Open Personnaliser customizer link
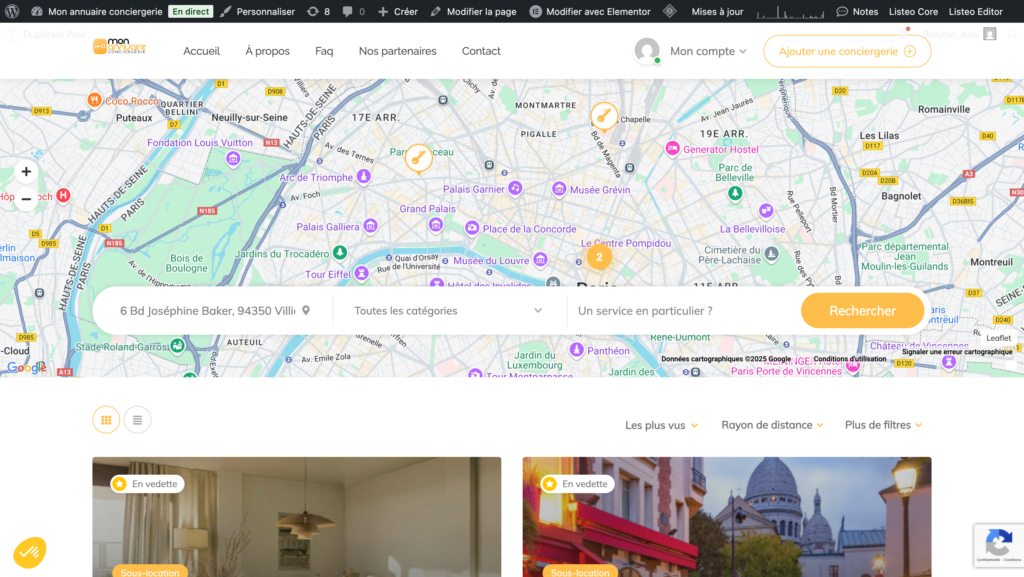Image resolution: width=1024 pixels, height=577 pixels. (257, 11)
